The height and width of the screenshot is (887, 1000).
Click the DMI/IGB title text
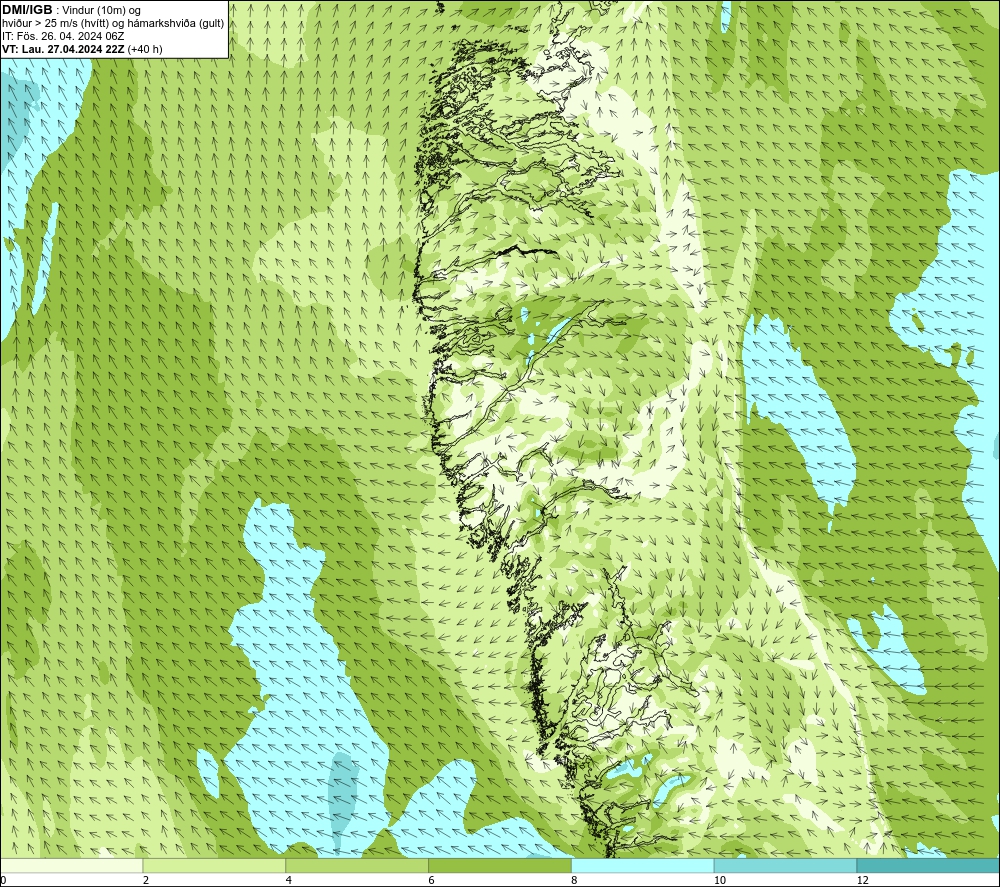tap(27, 10)
